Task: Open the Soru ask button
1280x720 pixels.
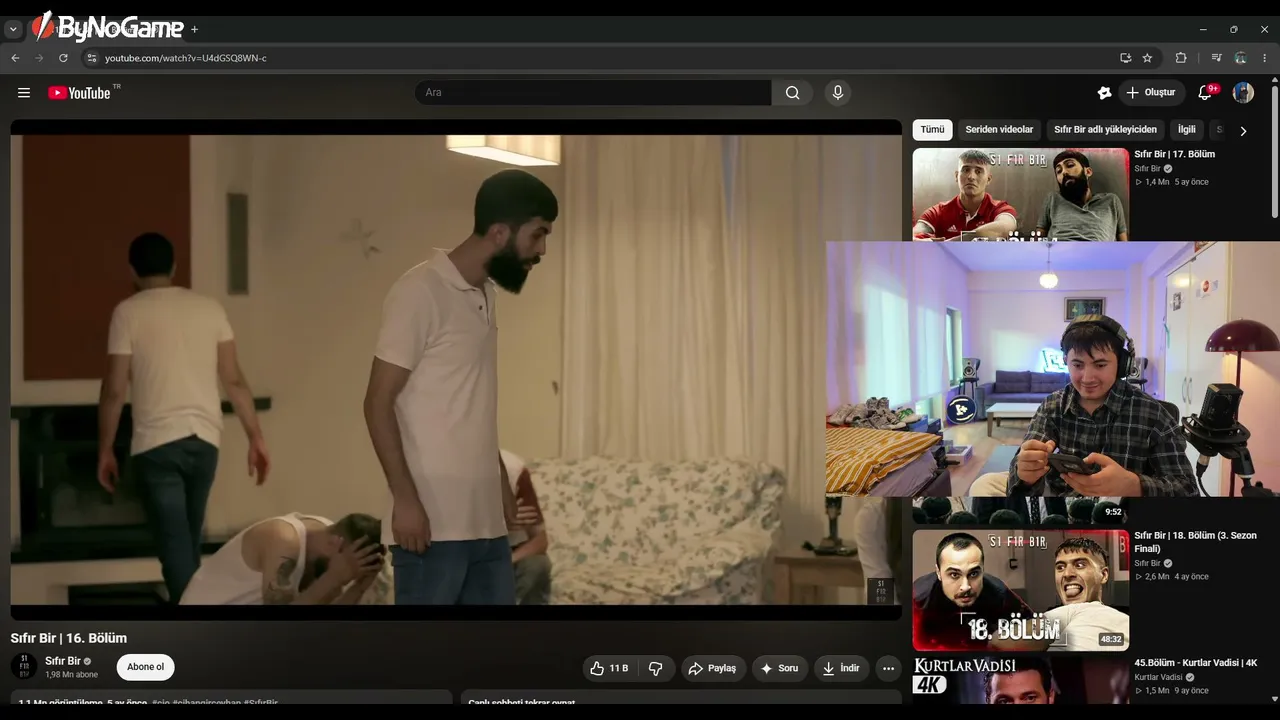Action: (x=779, y=668)
